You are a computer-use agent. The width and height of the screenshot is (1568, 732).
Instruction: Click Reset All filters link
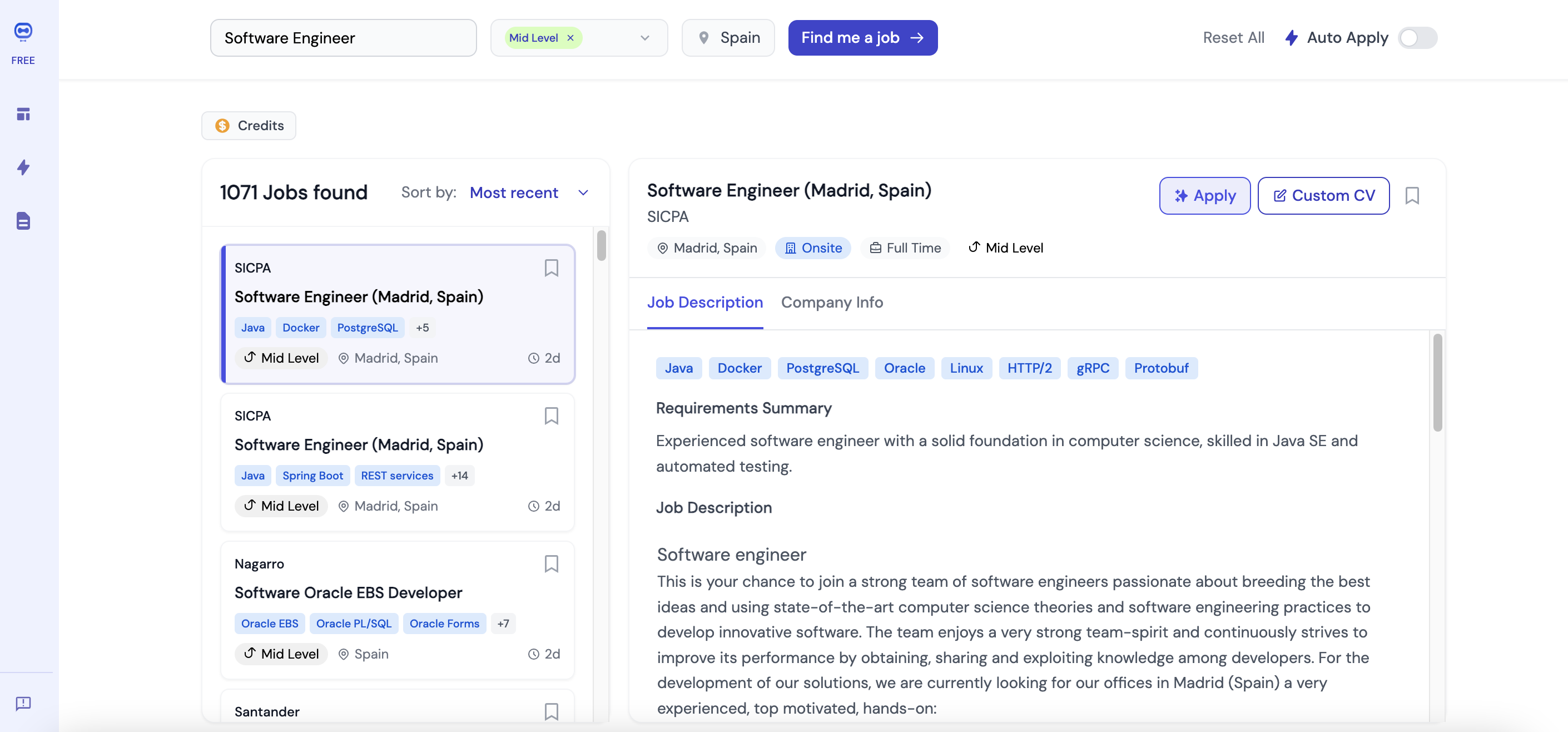pyautogui.click(x=1233, y=38)
